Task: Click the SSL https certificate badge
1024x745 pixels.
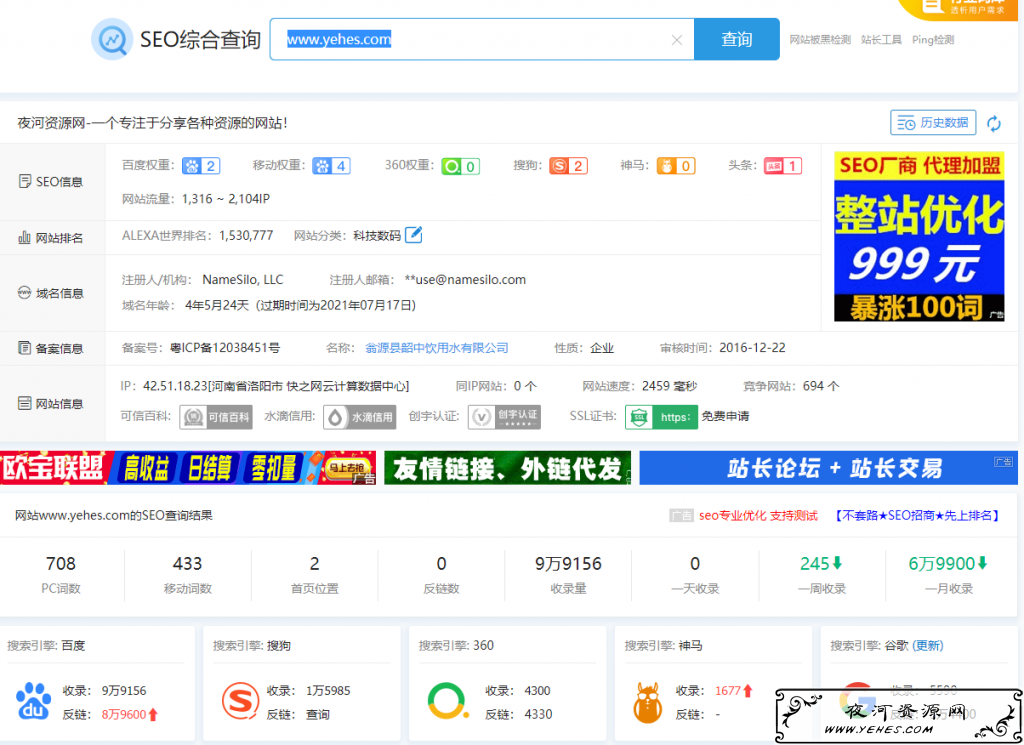Action: point(661,417)
